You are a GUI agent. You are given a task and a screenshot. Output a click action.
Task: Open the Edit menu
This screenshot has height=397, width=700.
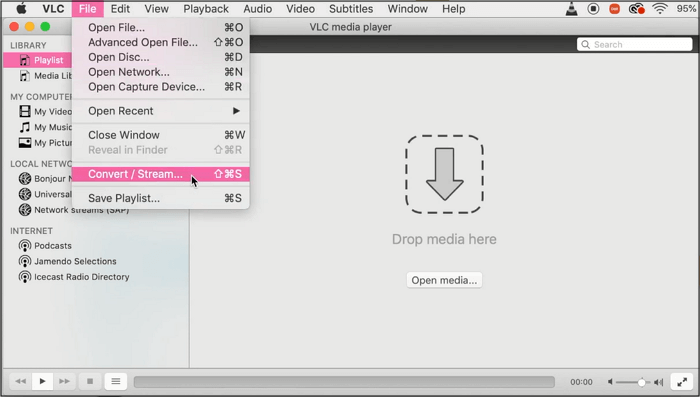[x=120, y=8]
